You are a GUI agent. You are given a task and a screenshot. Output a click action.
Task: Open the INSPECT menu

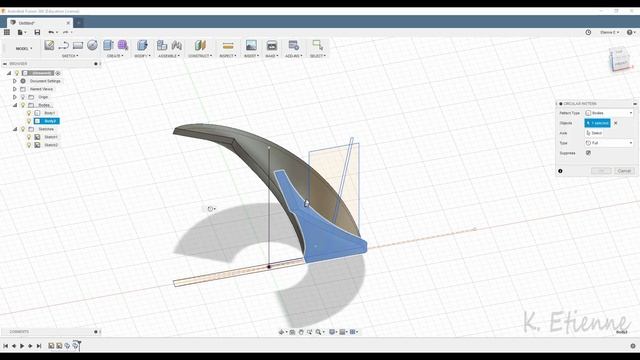[228, 56]
